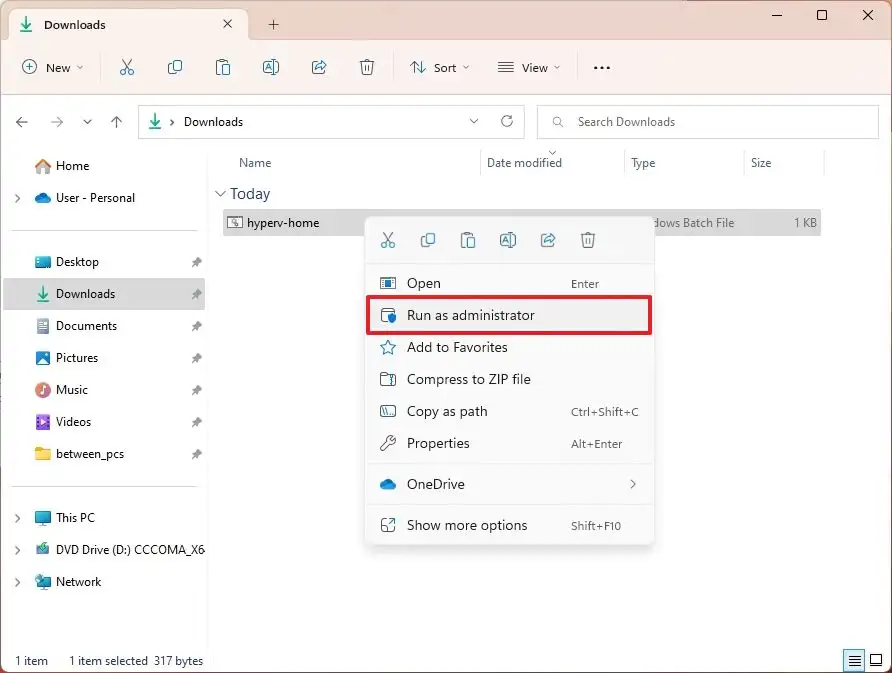Select the Cut icon in the context menu
The height and width of the screenshot is (673, 892).
coord(388,240)
